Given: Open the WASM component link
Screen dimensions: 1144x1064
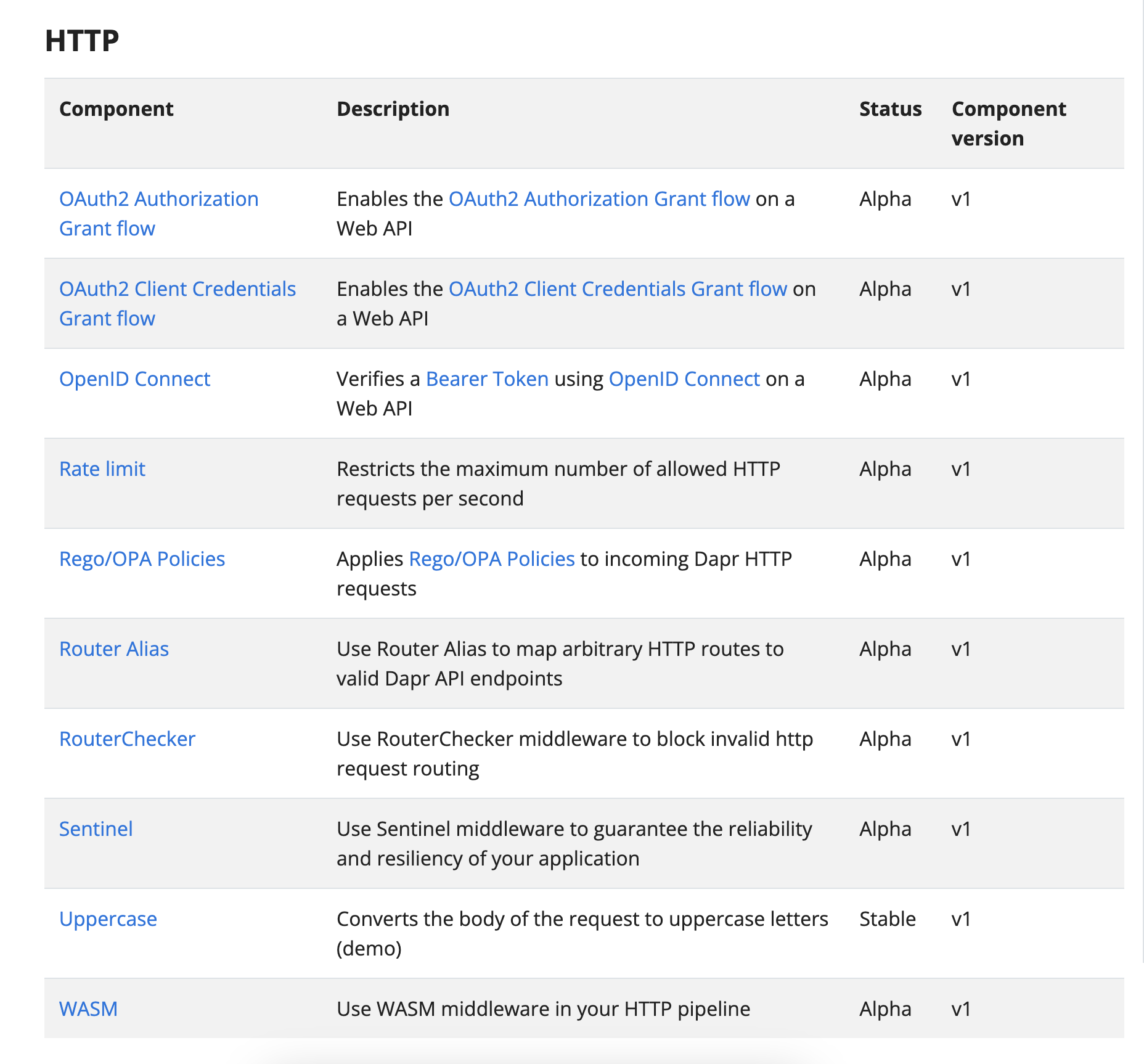Looking at the screenshot, I should pos(88,1009).
